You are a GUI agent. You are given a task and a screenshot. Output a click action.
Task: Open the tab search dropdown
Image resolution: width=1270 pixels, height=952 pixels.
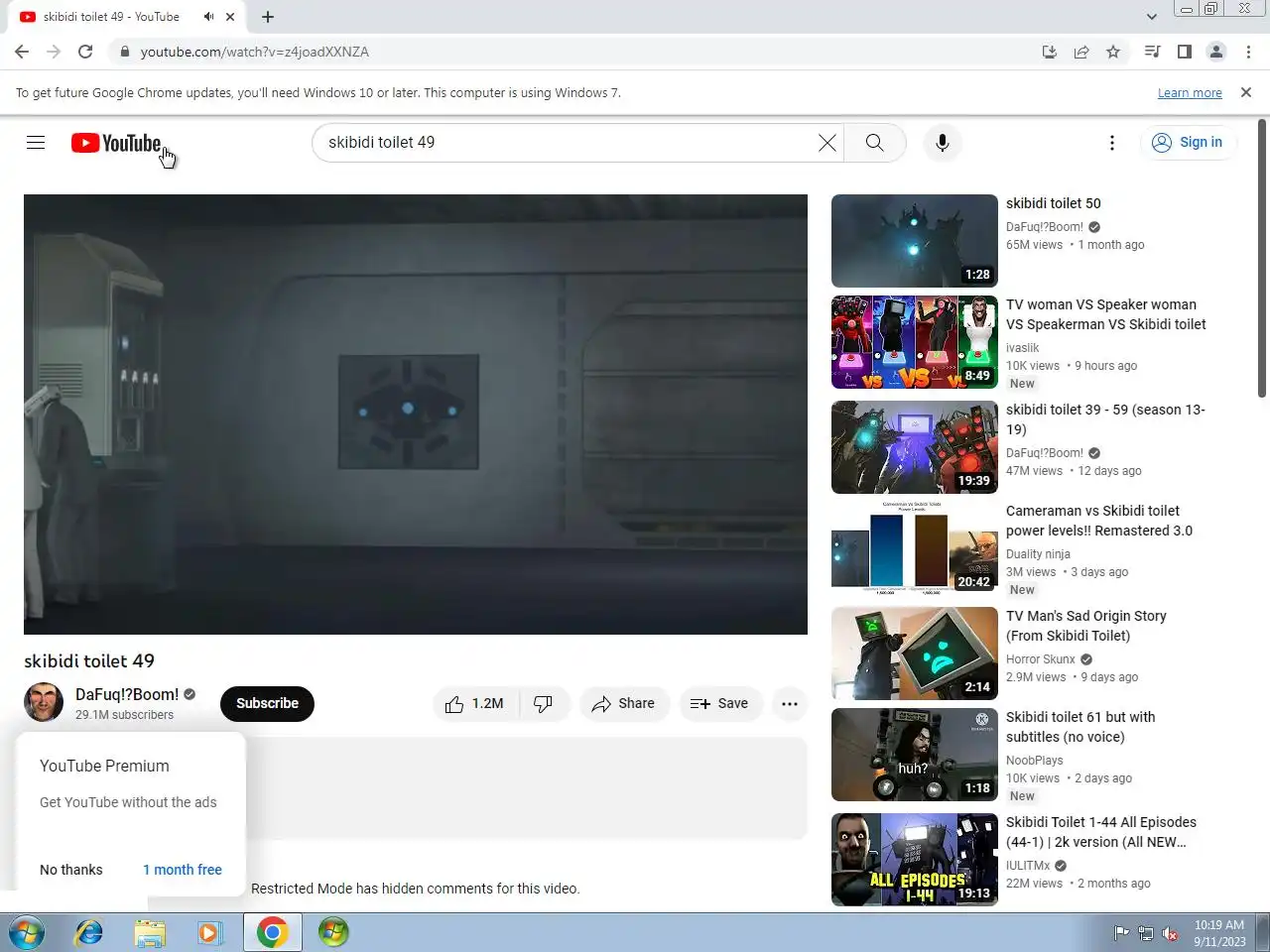[x=1151, y=17]
